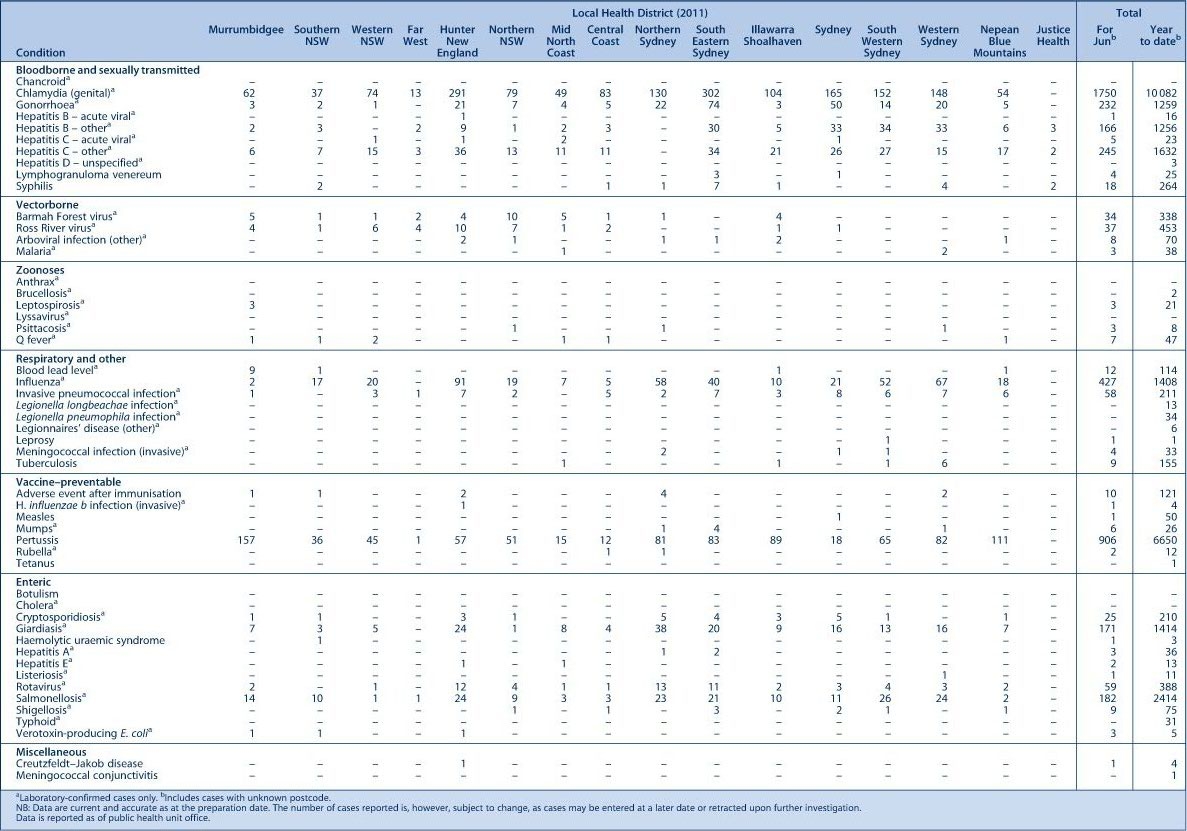Click the Measles row label
Viewport: 1187px width, 831px height.
[x=35, y=517]
